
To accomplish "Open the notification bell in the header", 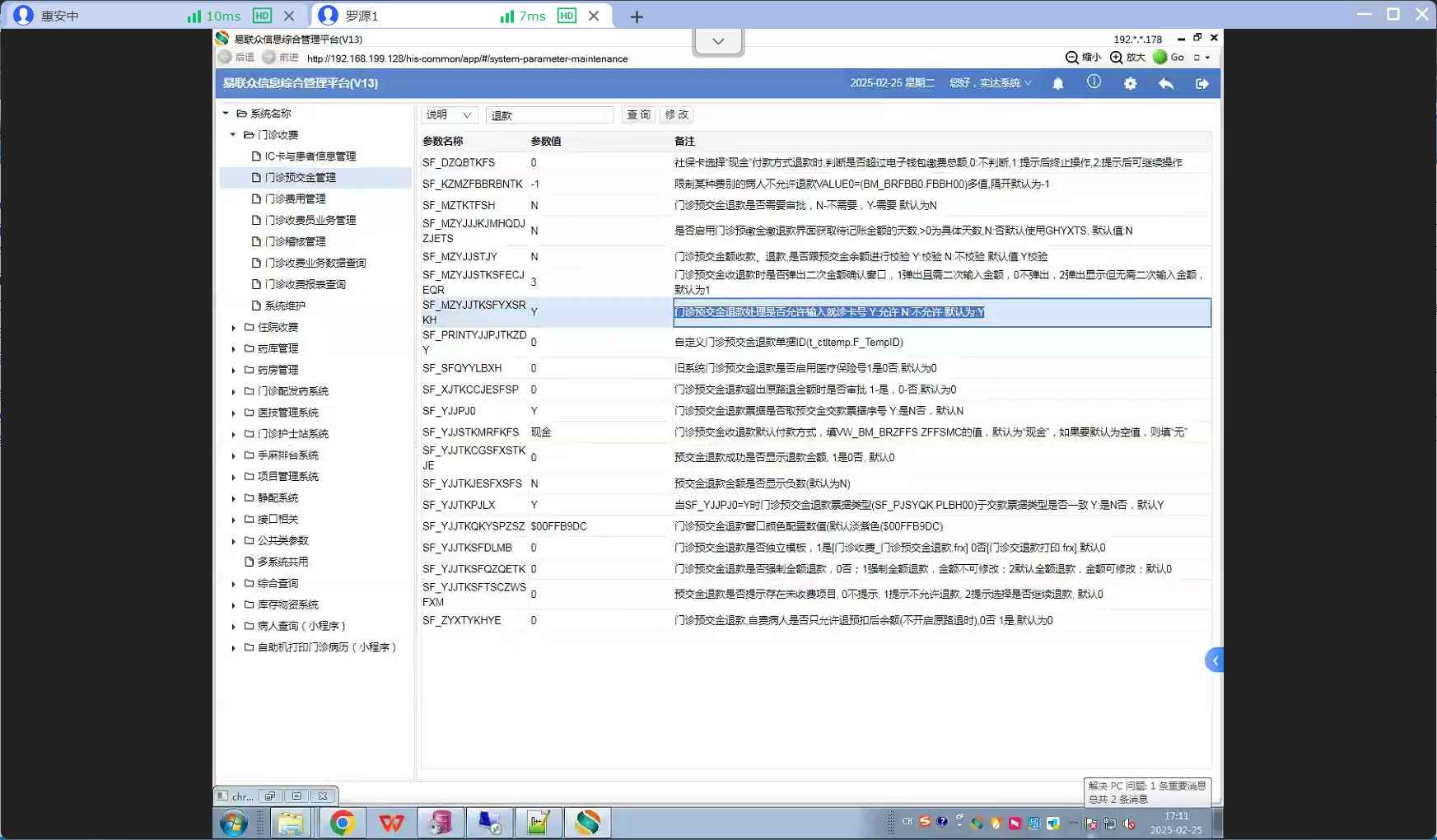I will click(x=1058, y=83).
